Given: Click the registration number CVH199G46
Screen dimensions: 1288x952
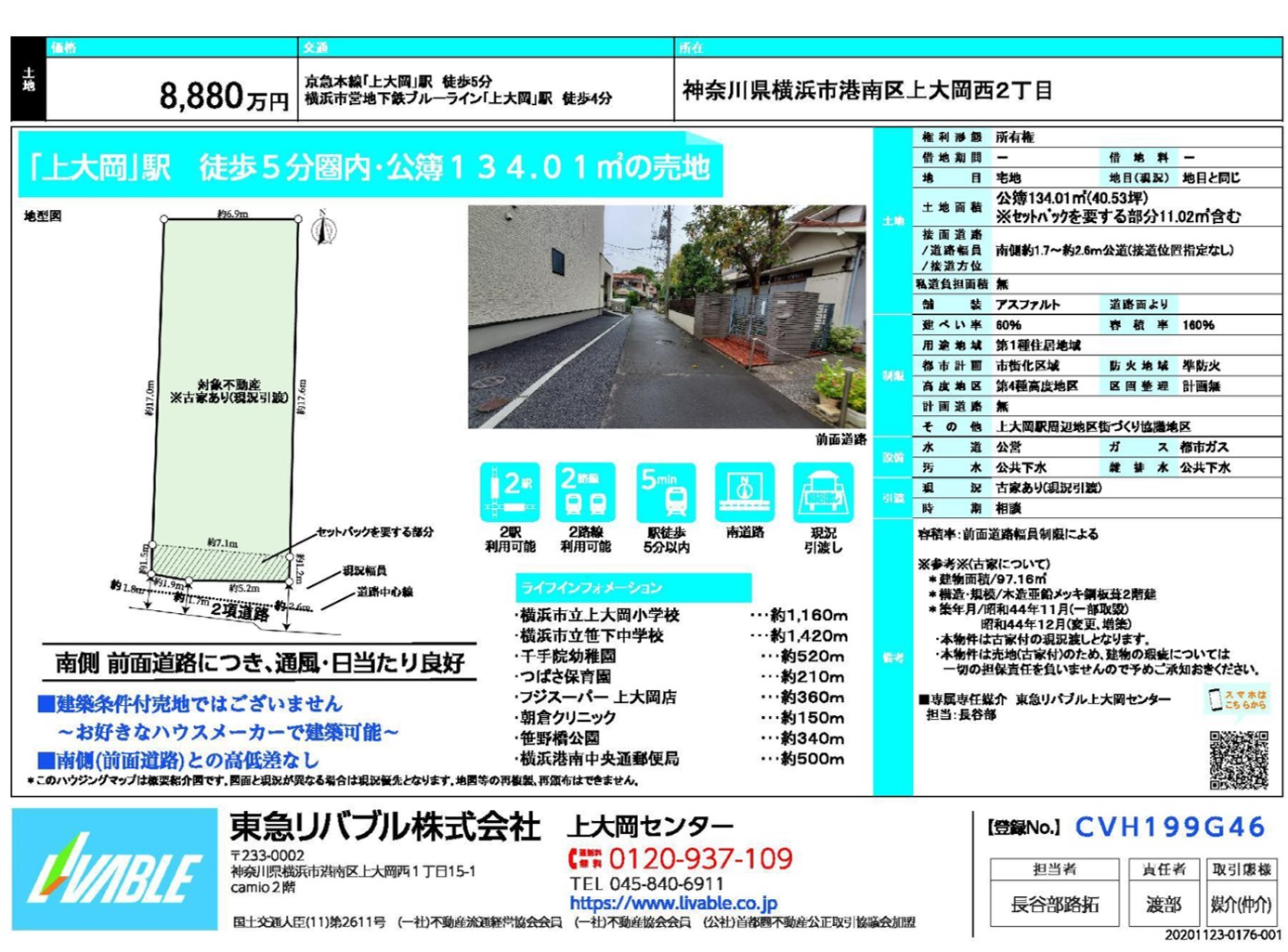Looking at the screenshot, I should coord(1170,827).
